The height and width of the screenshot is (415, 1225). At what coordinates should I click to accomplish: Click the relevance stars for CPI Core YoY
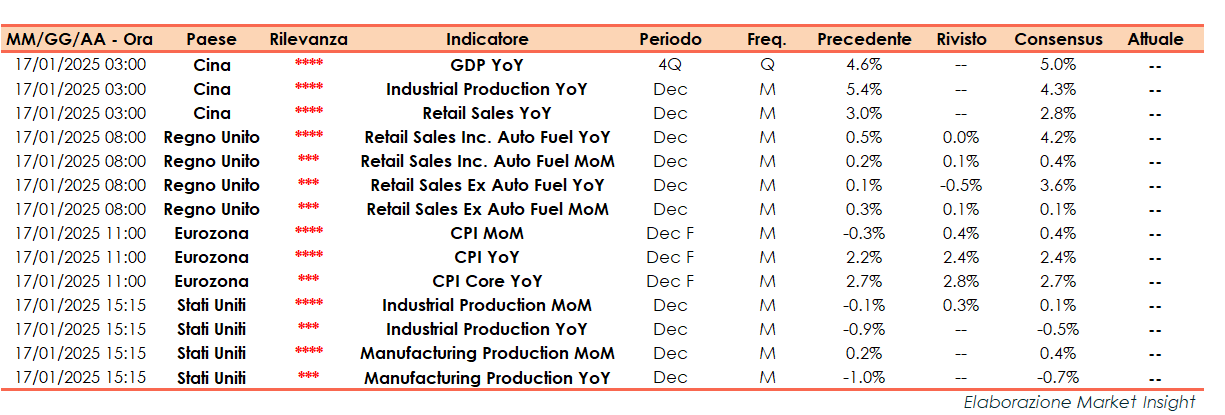point(309,282)
